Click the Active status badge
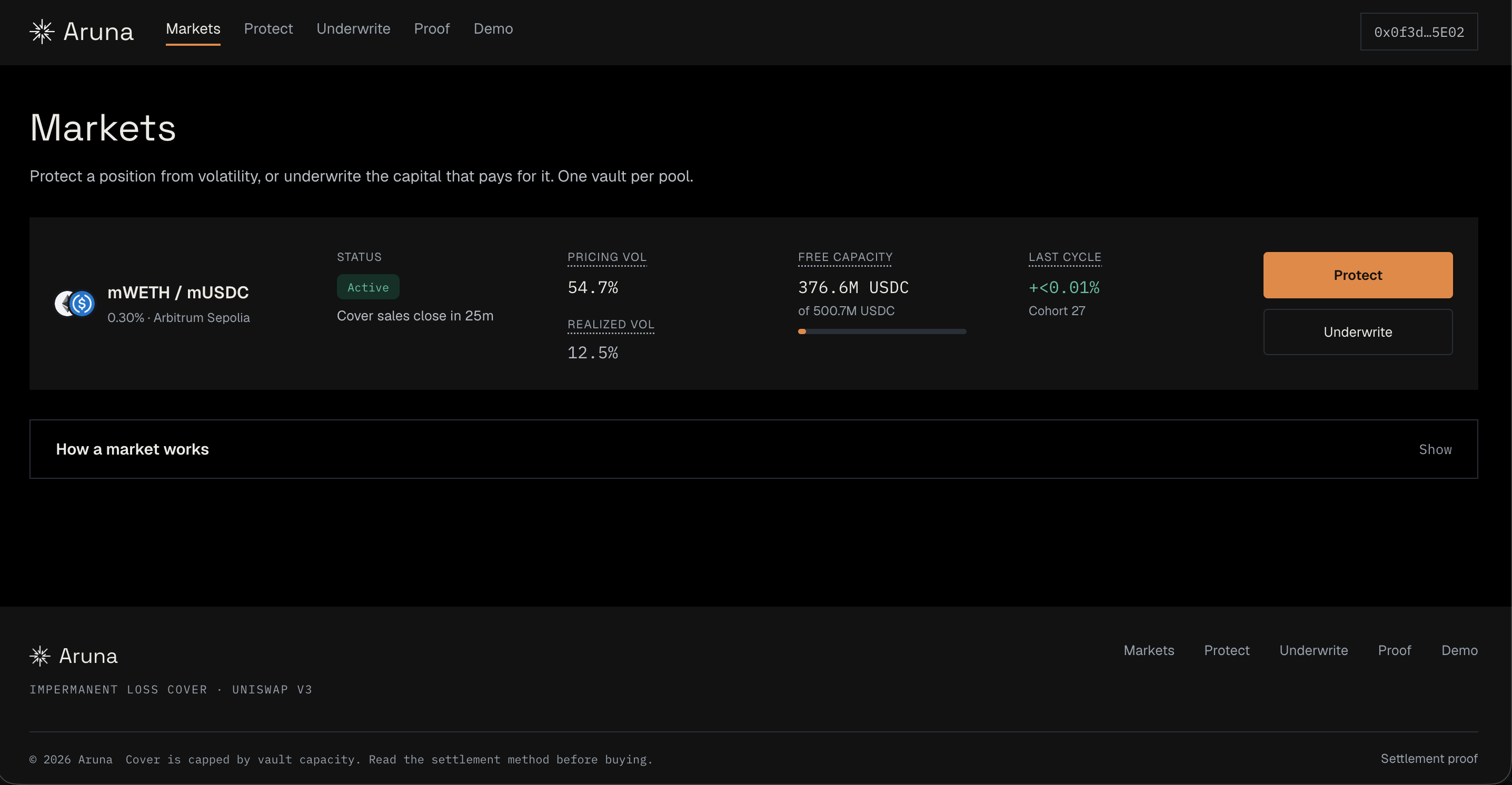The width and height of the screenshot is (1512, 785). point(368,287)
